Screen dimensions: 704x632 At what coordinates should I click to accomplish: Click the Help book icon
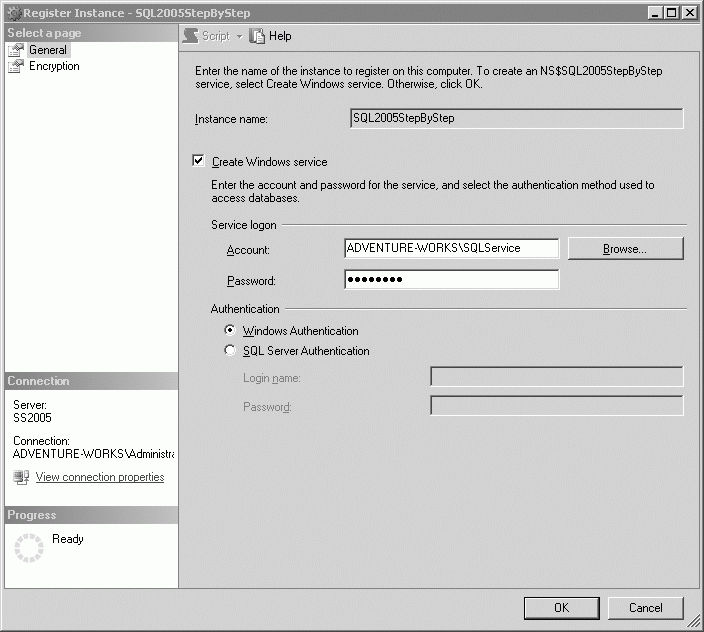point(257,36)
